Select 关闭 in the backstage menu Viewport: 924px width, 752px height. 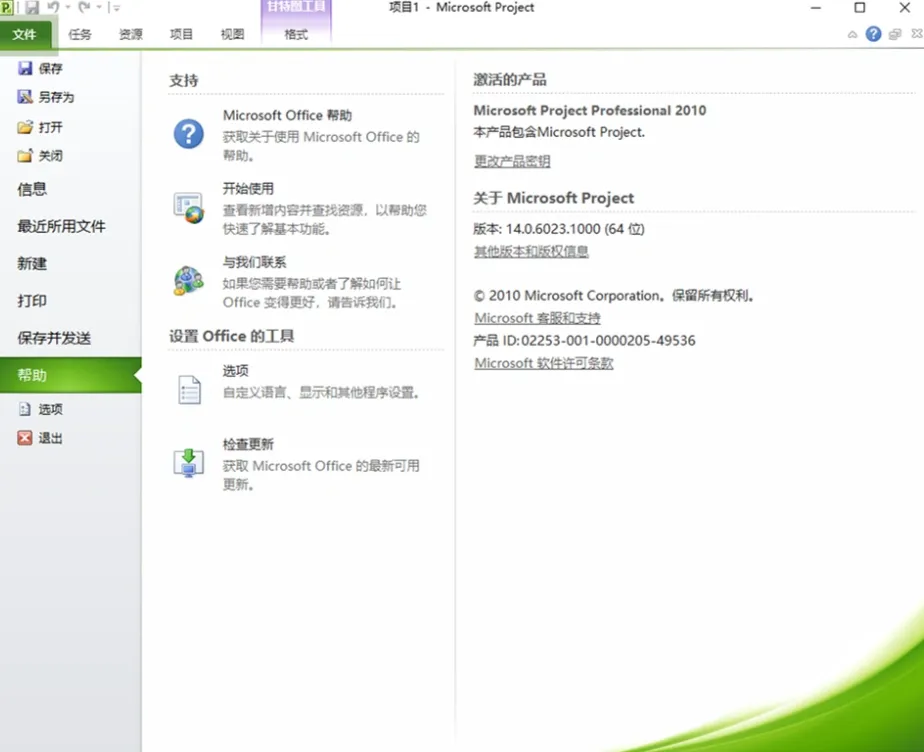click(x=40, y=156)
